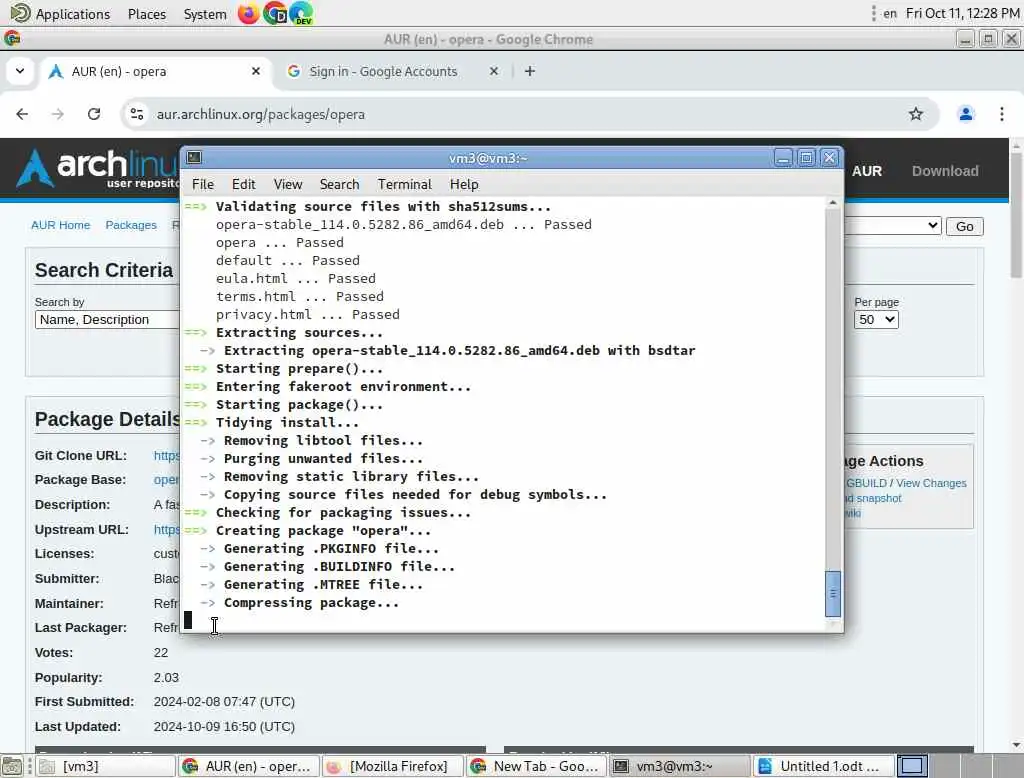The width and height of the screenshot is (1024, 778).
Task: Launch Chrome from the top panel
Action: (x=275, y=13)
